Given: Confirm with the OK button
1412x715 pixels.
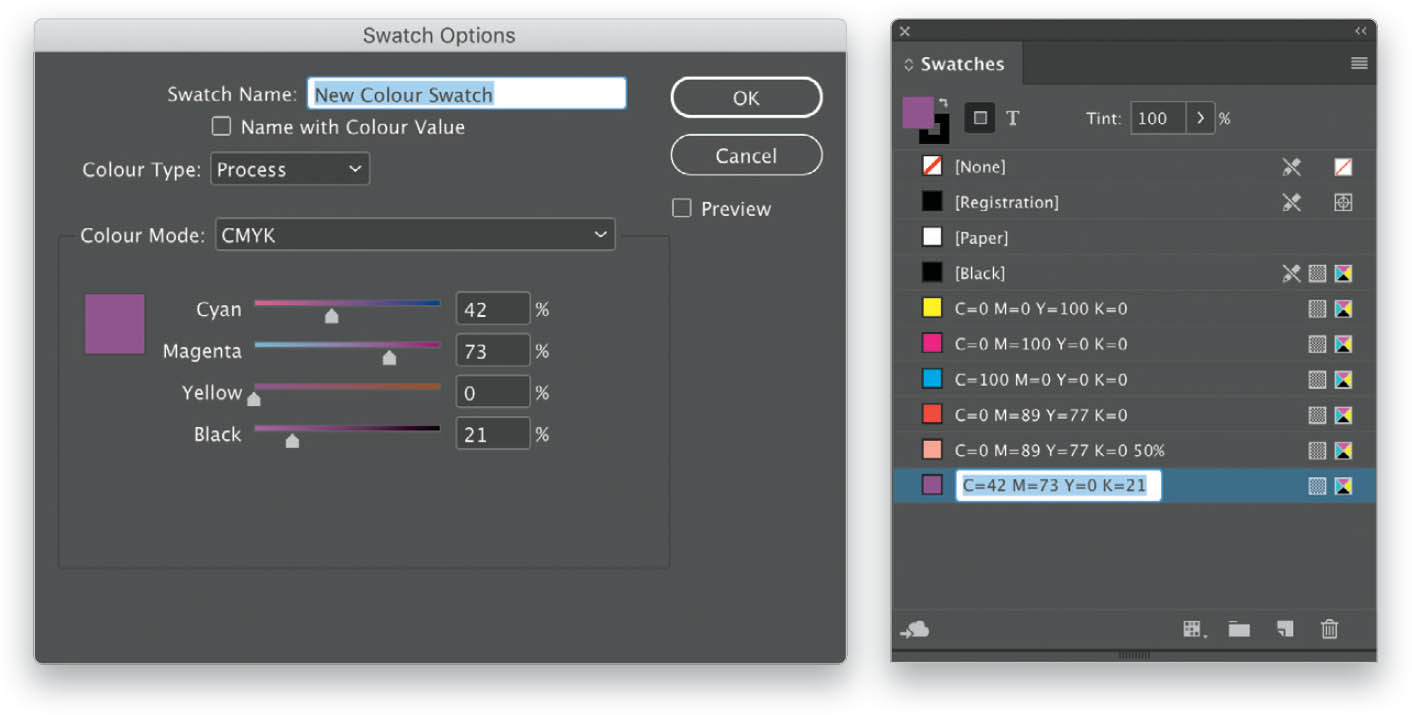Looking at the screenshot, I should [746, 98].
